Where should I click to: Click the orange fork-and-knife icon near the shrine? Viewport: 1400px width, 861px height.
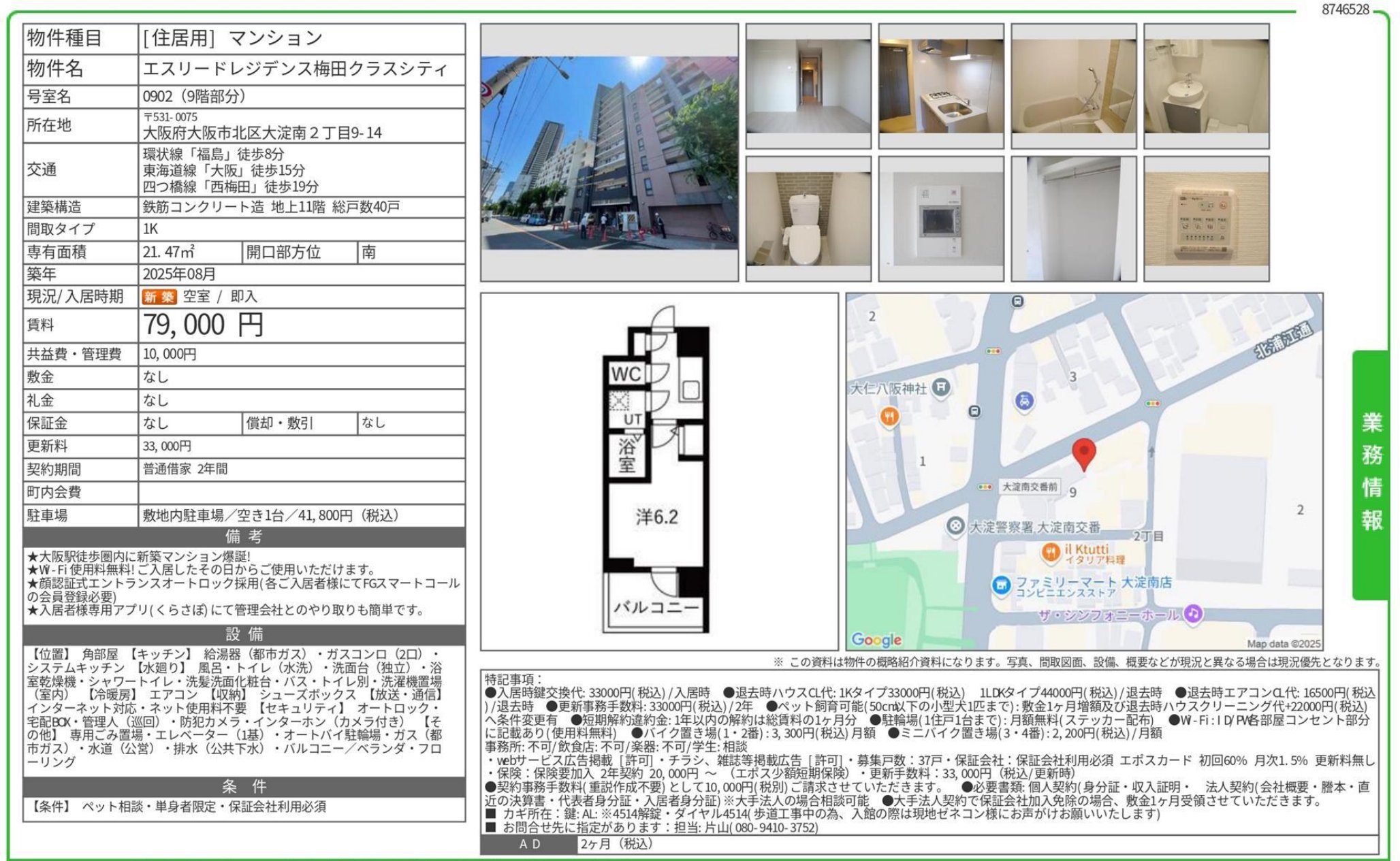(x=889, y=416)
